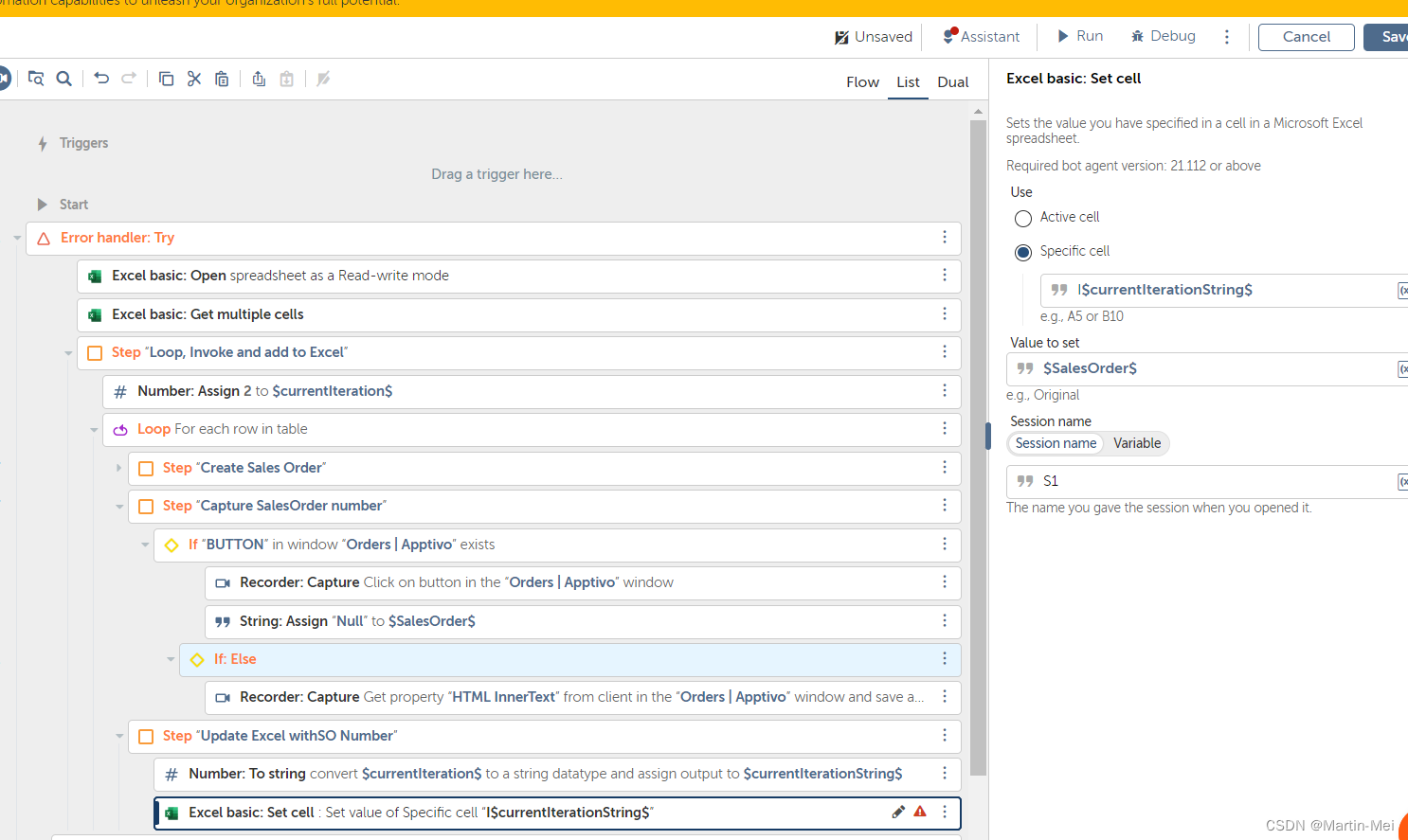Viewport: 1408px width, 840px height.
Task: Click the panel divider collapse handle
Action: pos(988,436)
